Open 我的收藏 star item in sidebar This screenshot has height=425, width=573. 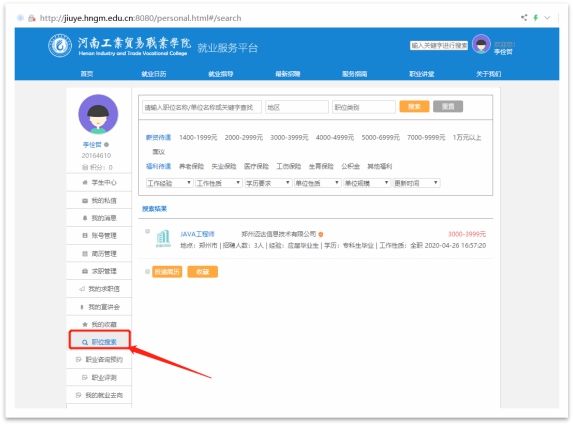click(x=99, y=325)
